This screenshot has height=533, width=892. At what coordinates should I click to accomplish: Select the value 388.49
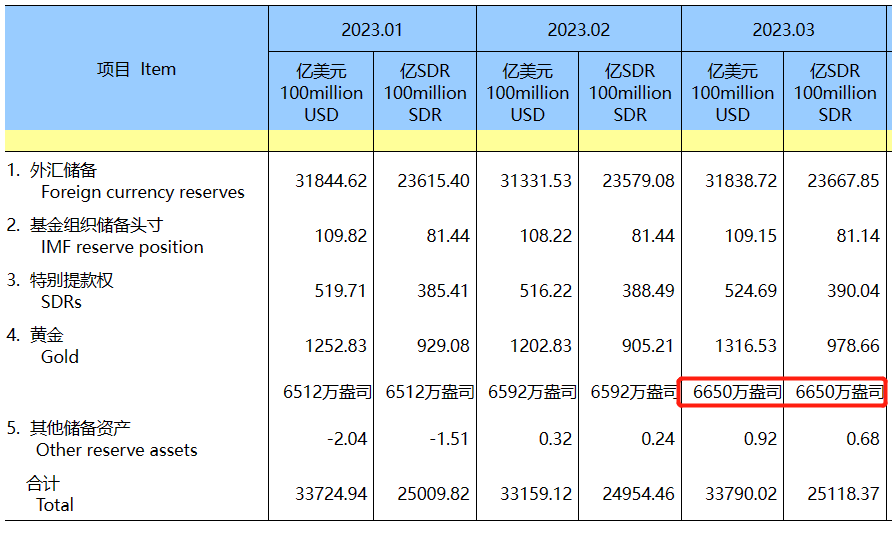(x=648, y=291)
